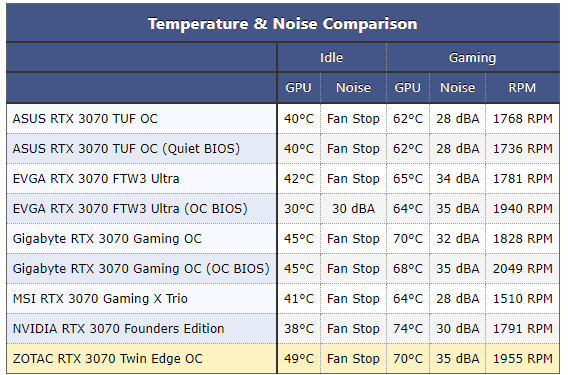This screenshot has height=375, width=568.
Task: Select the 1510 RPM cell for MSI
Action: point(523,299)
